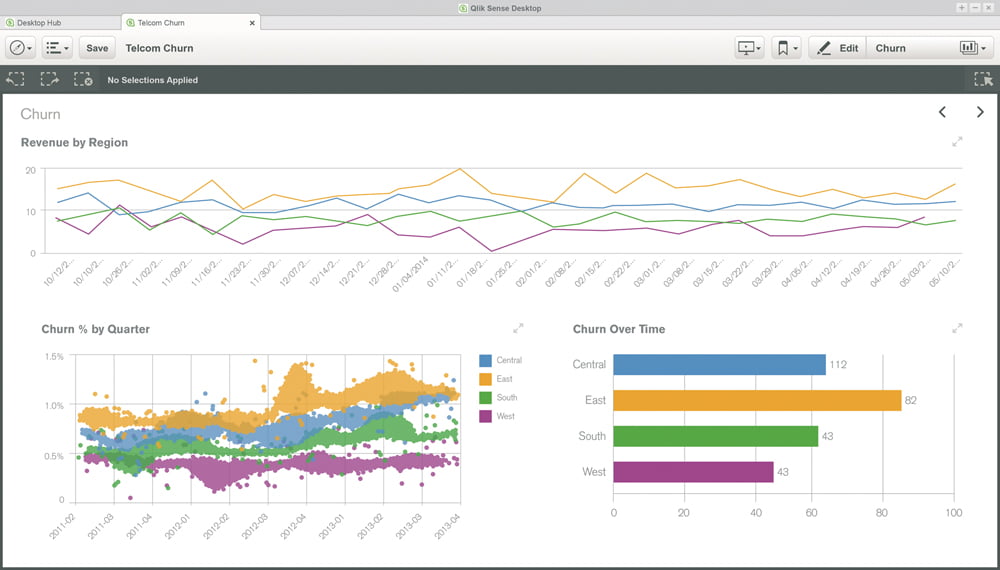Expand Revenue by Region chart to fullscreen

(x=957, y=142)
